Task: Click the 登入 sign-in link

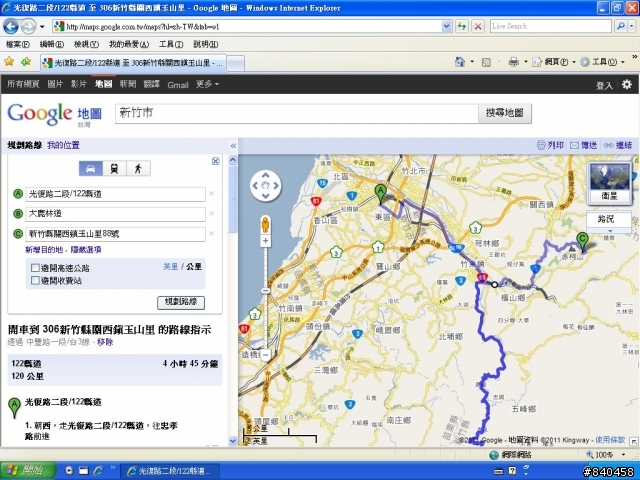Action: [604, 85]
